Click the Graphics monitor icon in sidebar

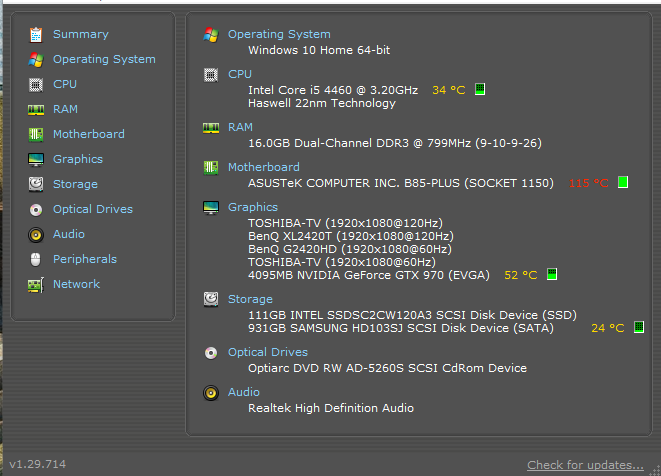pyautogui.click(x=36, y=160)
